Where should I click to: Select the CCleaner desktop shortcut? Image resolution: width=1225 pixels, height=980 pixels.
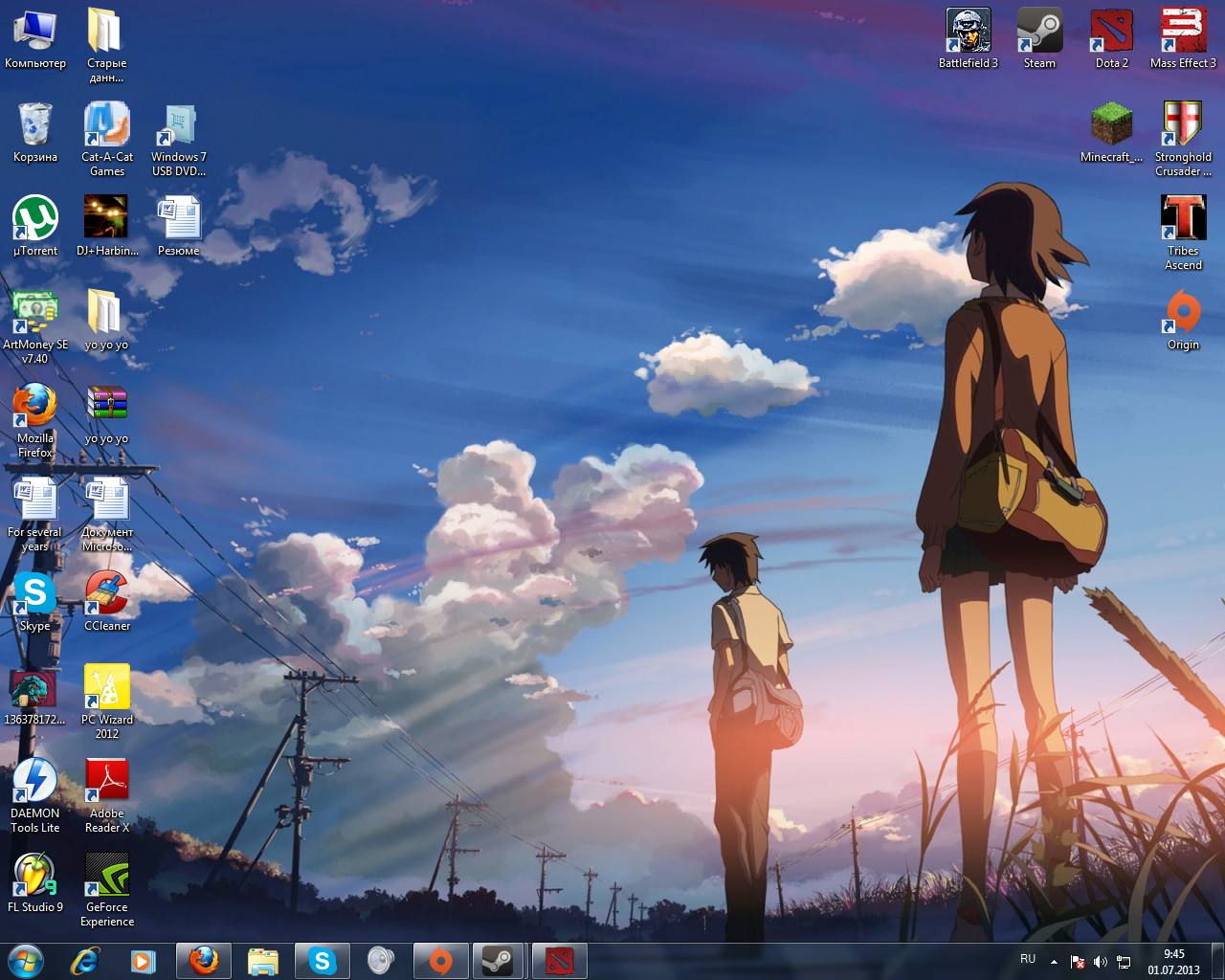pyautogui.click(x=107, y=602)
